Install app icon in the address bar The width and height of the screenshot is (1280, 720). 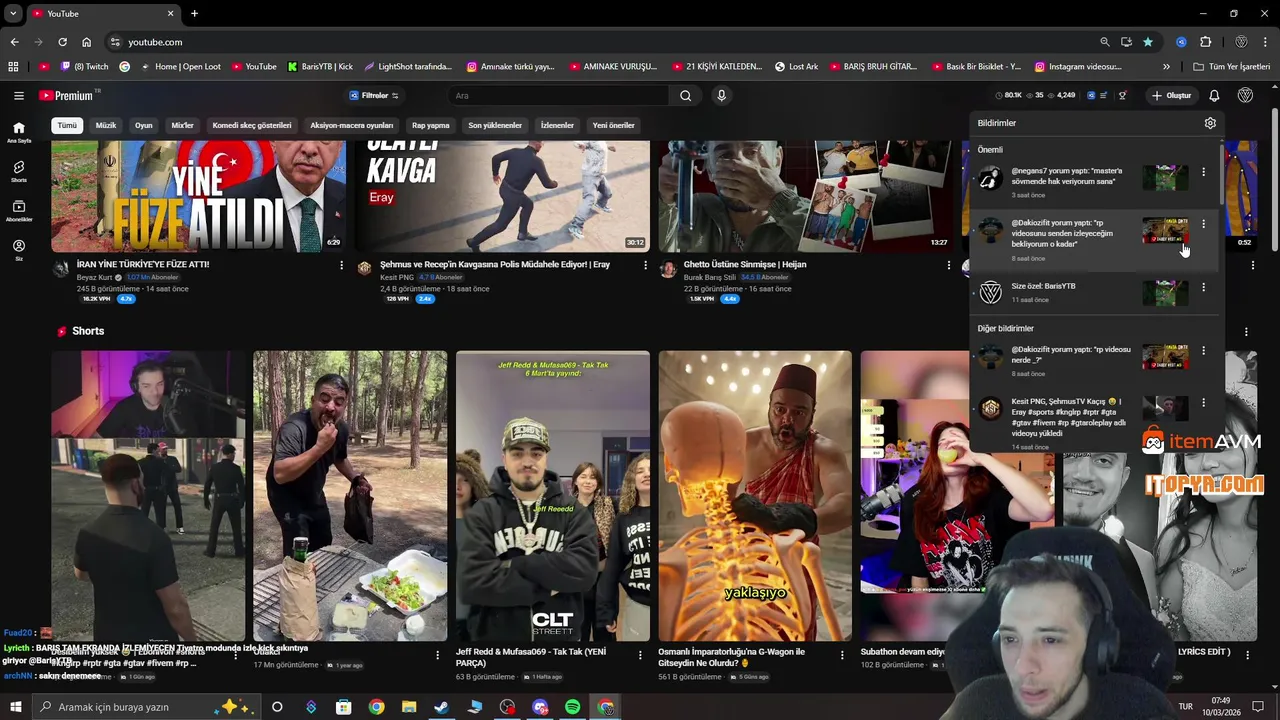[x=1126, y=42]
